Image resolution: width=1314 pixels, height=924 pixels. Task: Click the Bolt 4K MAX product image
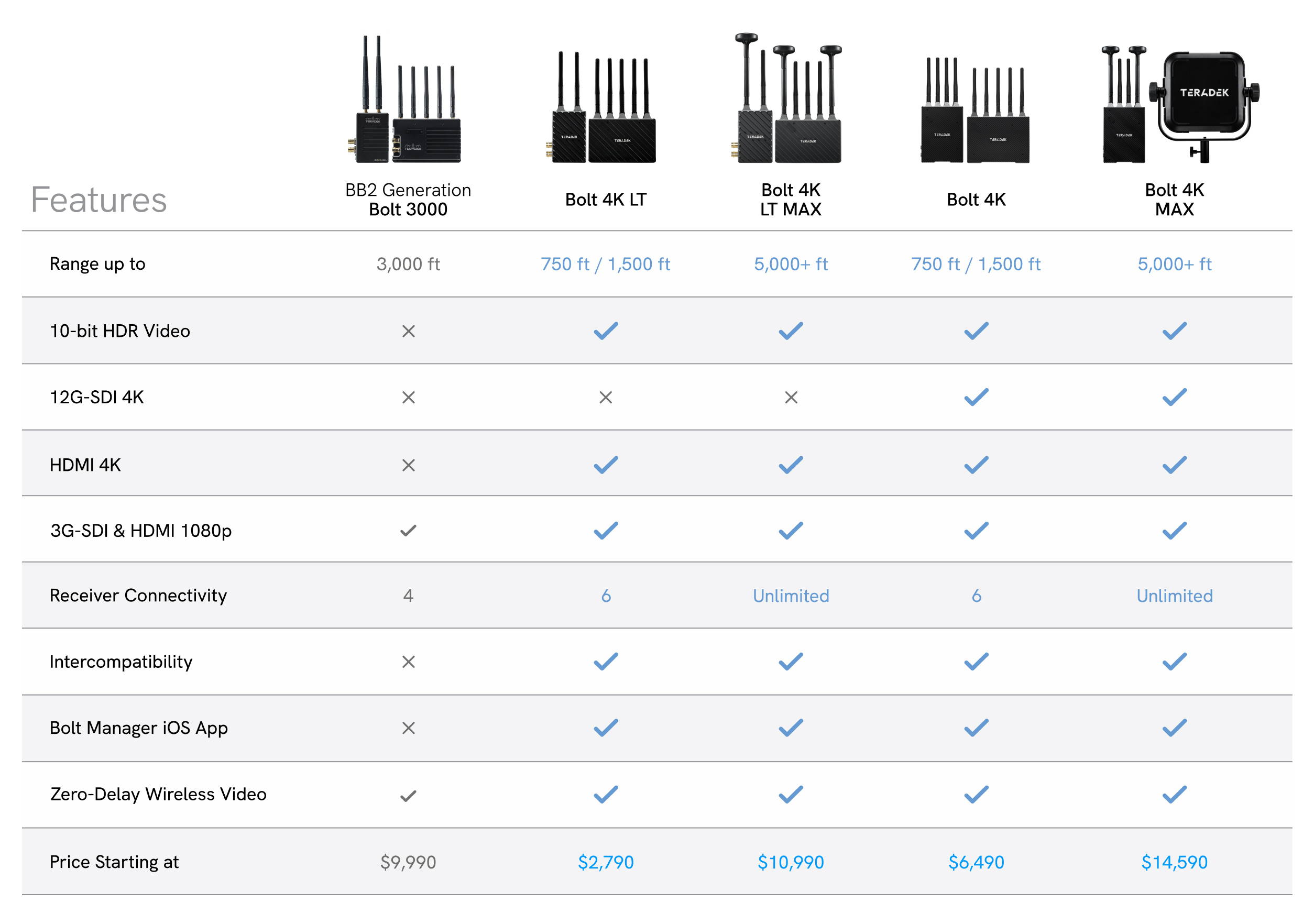coord(1180,105)
